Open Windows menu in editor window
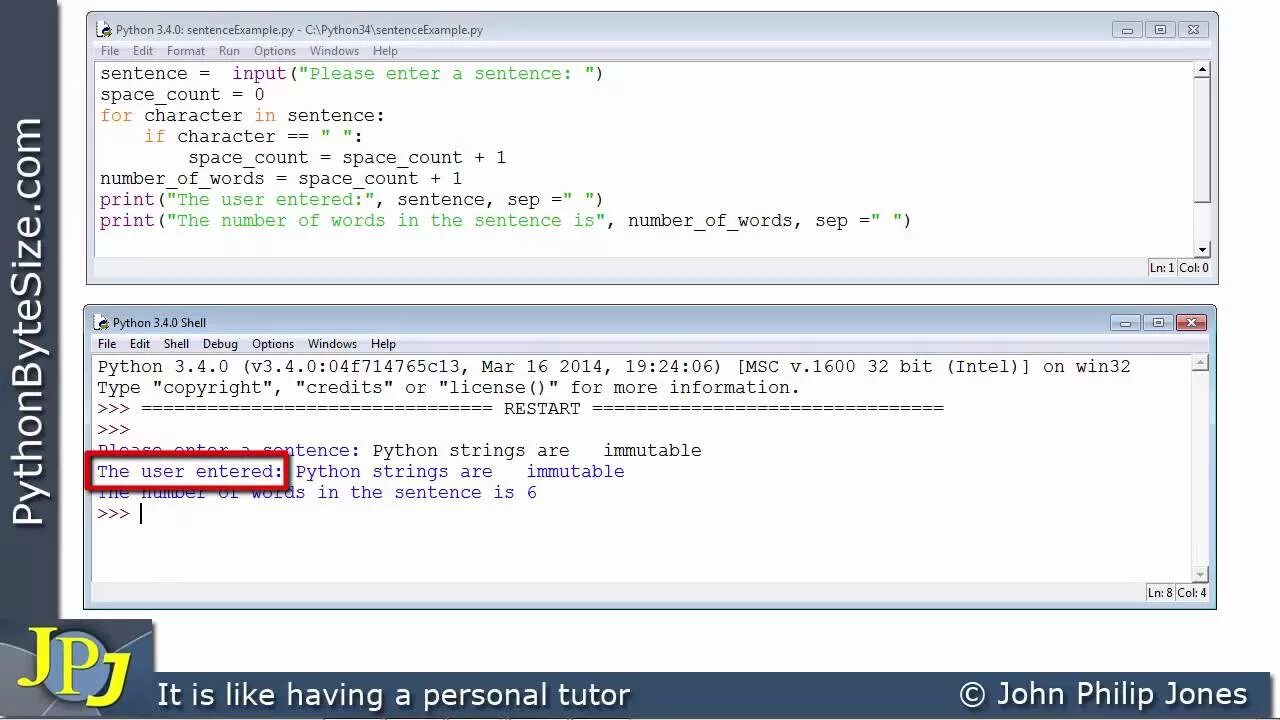1280x720 pixels. pyautogui.click(x=334, y=51)
